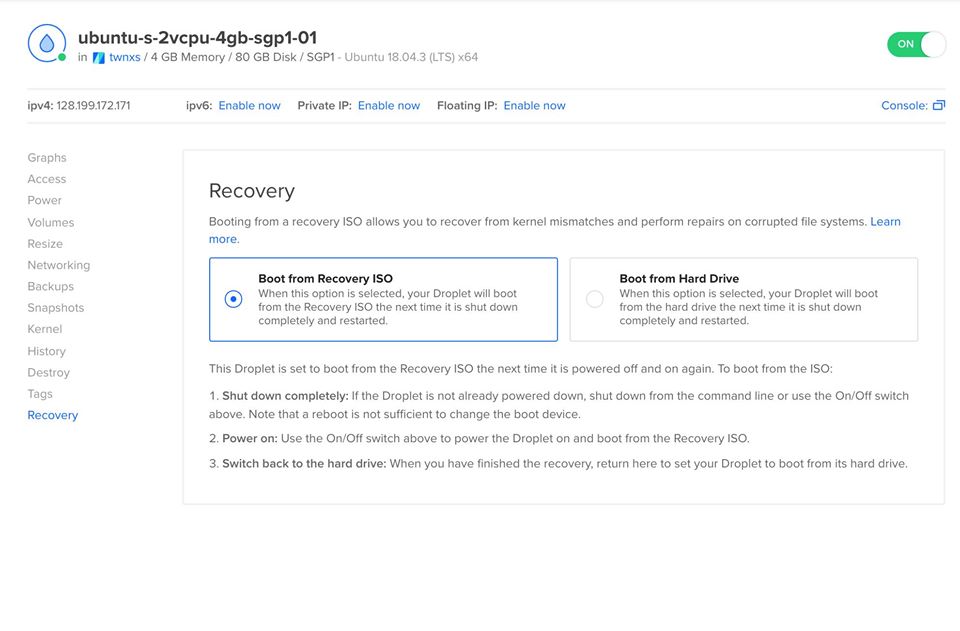
Task: Enable a Private IP address
Action: click(x=389, y=104)
